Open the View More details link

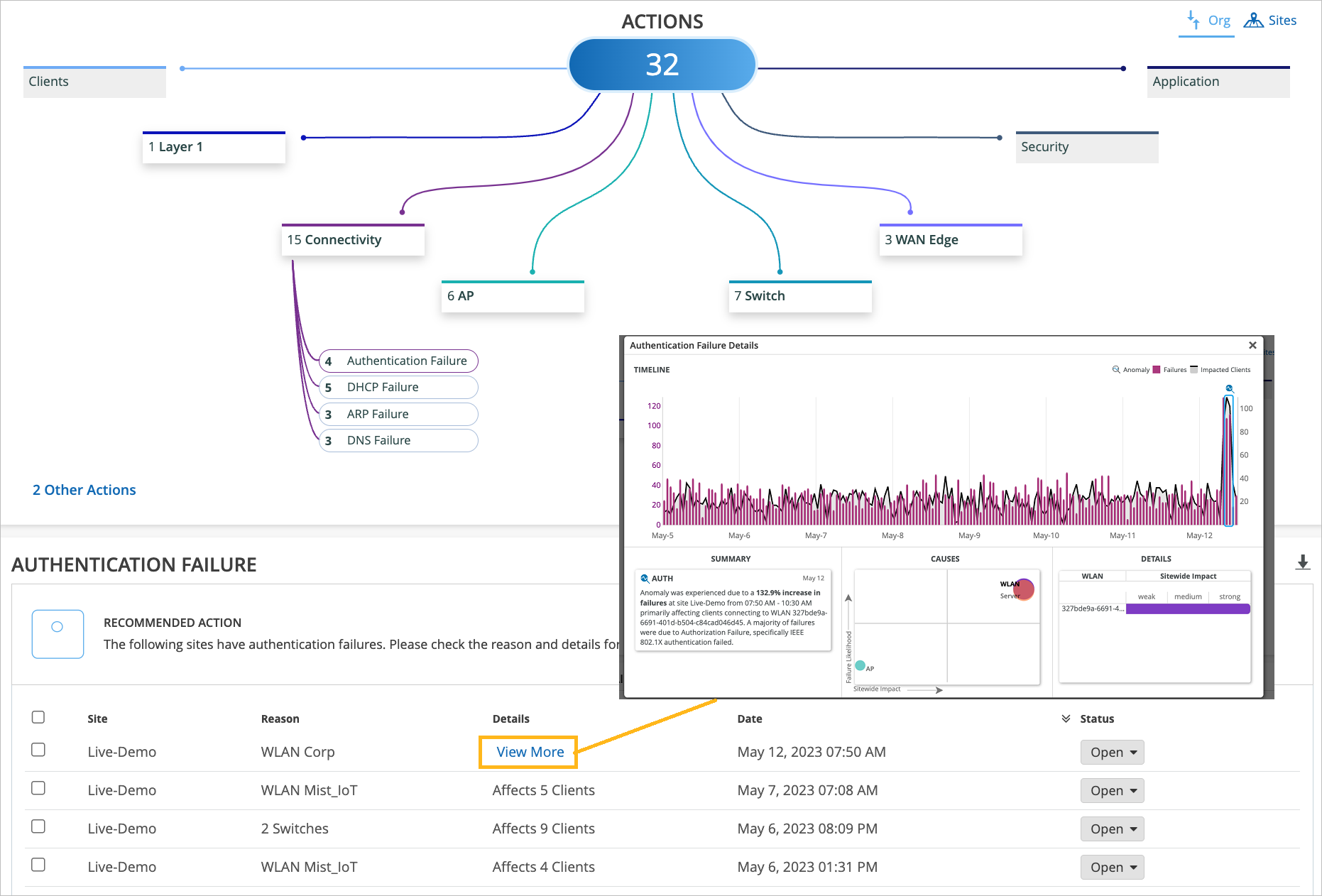(x=530, y=753)
